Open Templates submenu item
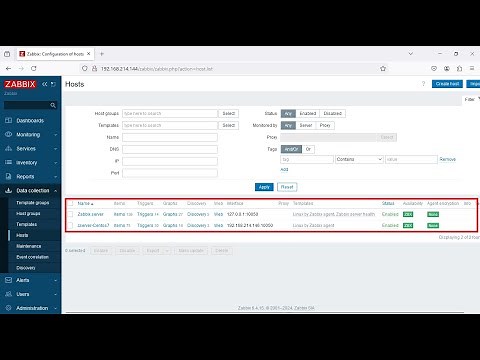The height and width of the screenshot is (360, 480). 27,224
